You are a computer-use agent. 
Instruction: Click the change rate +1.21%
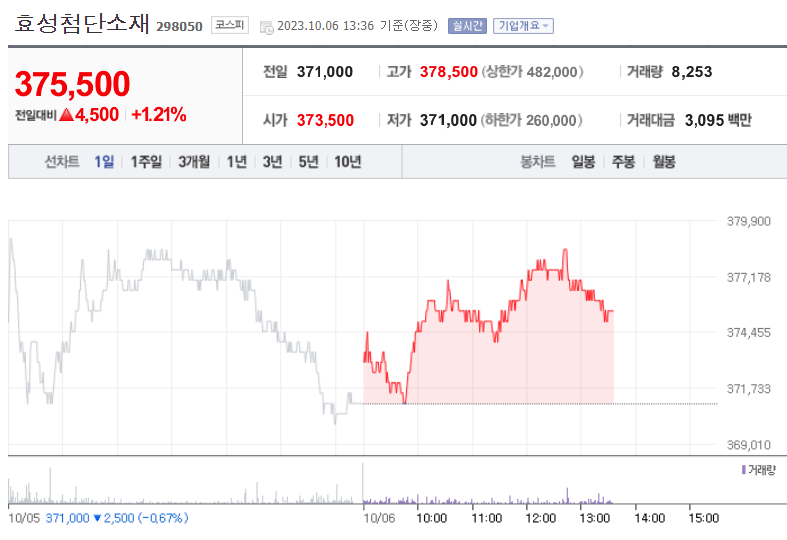coord(159,115)
